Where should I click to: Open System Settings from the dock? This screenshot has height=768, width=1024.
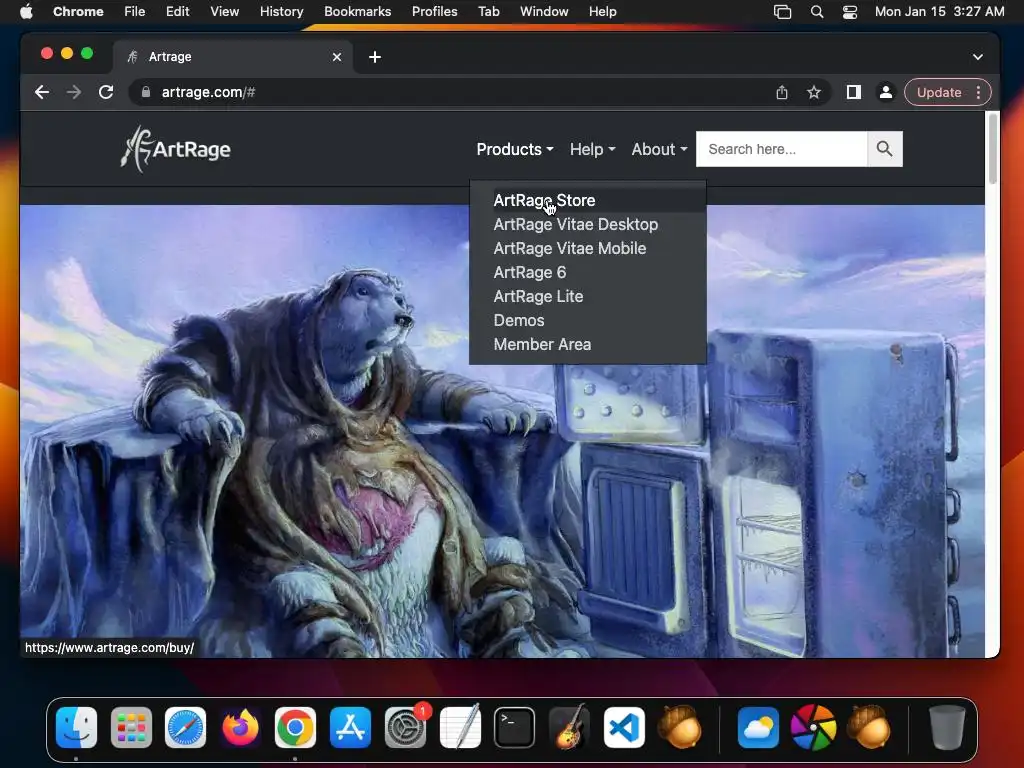tap(405, 727)
